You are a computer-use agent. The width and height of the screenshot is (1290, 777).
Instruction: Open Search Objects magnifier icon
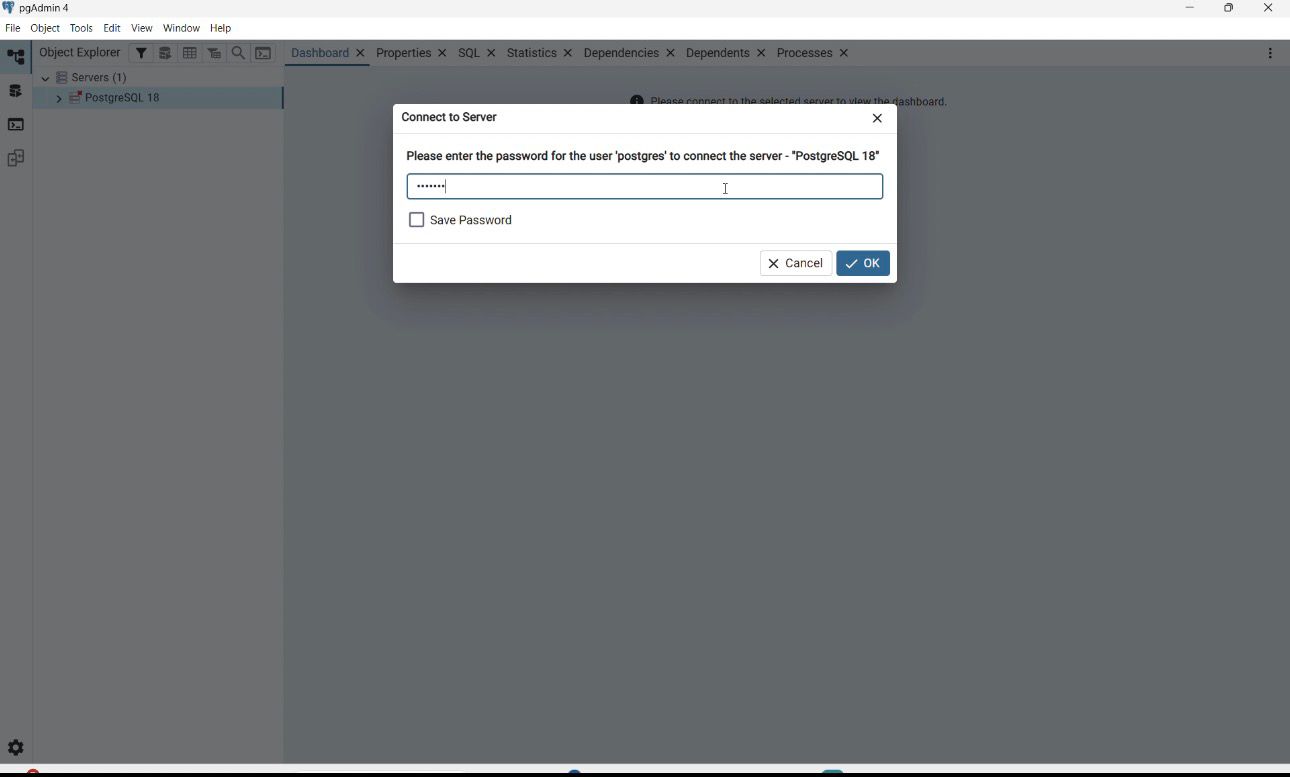click(238, 53)
